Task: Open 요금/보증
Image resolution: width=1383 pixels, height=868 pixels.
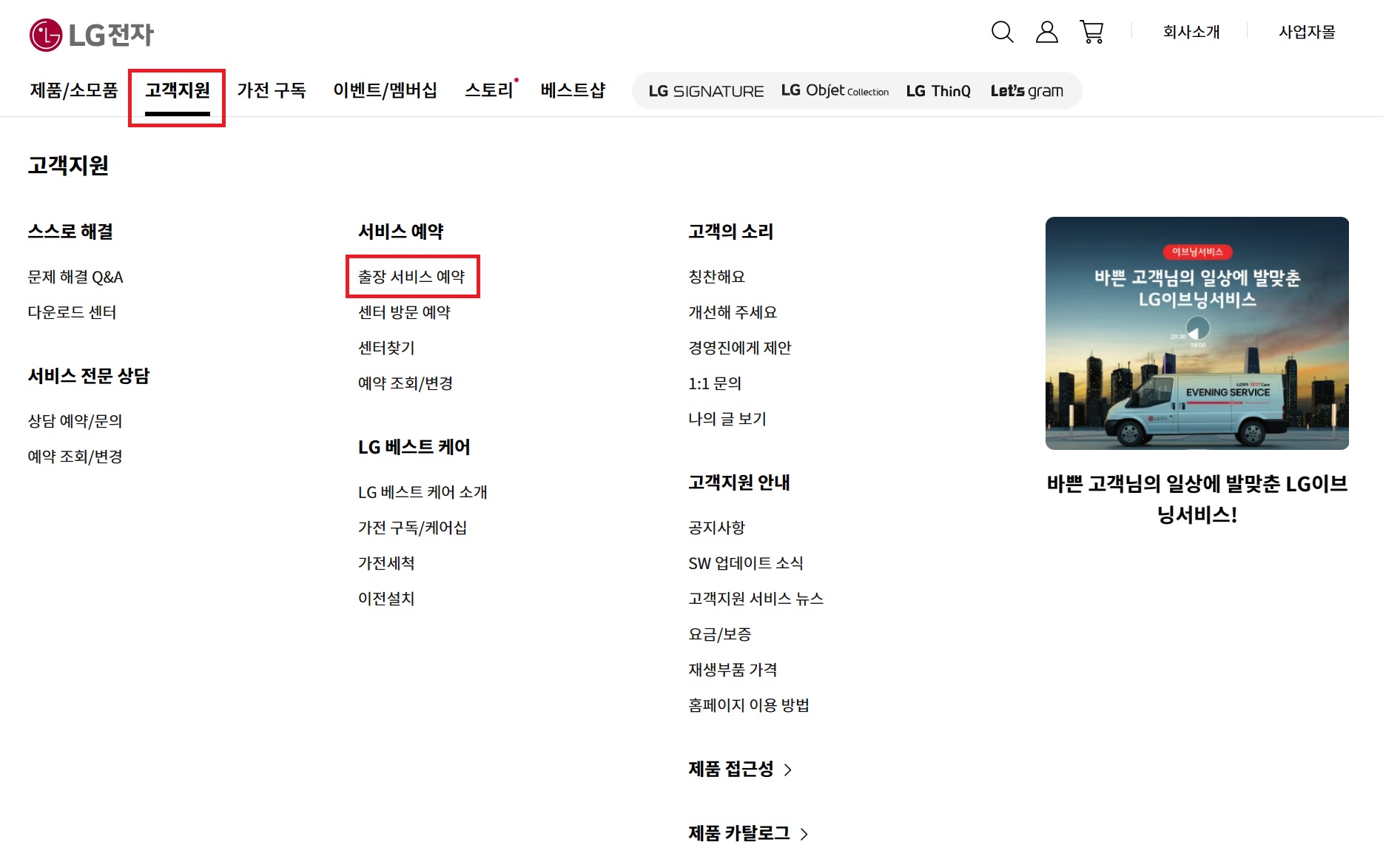Action: pyautogui.click(x=720, y=634)
